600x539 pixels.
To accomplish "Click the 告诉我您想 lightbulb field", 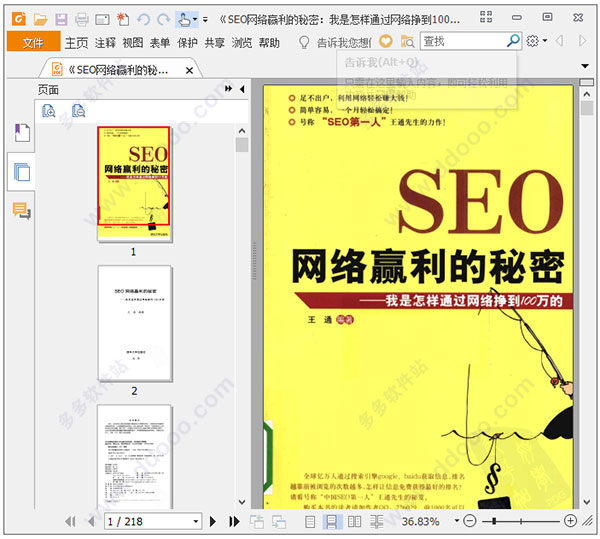I will (335, 42).
